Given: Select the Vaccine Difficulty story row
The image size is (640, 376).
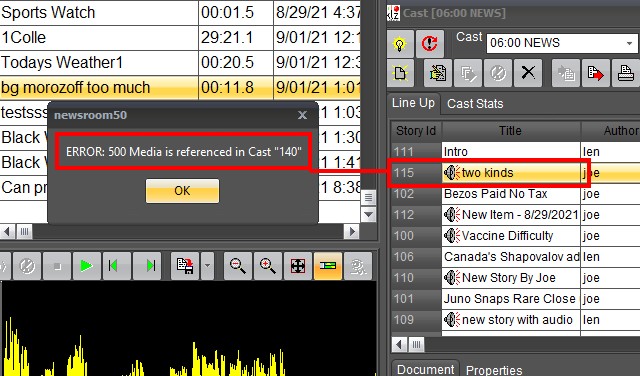Looking at the screenshot, I should (515, 236).
